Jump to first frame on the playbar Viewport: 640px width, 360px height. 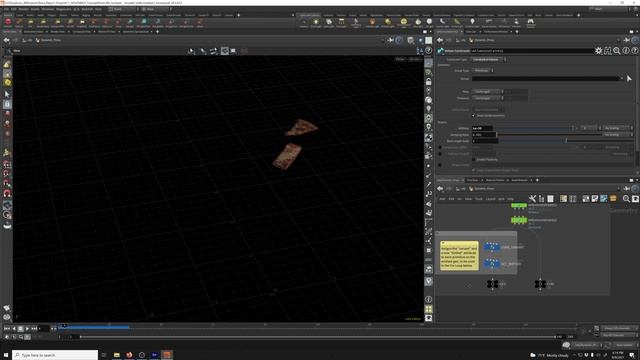tap(7, 328)
